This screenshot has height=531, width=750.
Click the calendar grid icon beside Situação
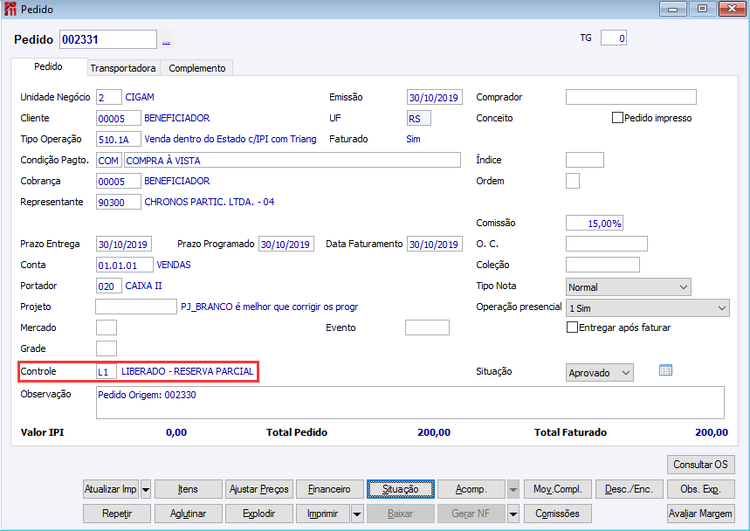point(665,370)
